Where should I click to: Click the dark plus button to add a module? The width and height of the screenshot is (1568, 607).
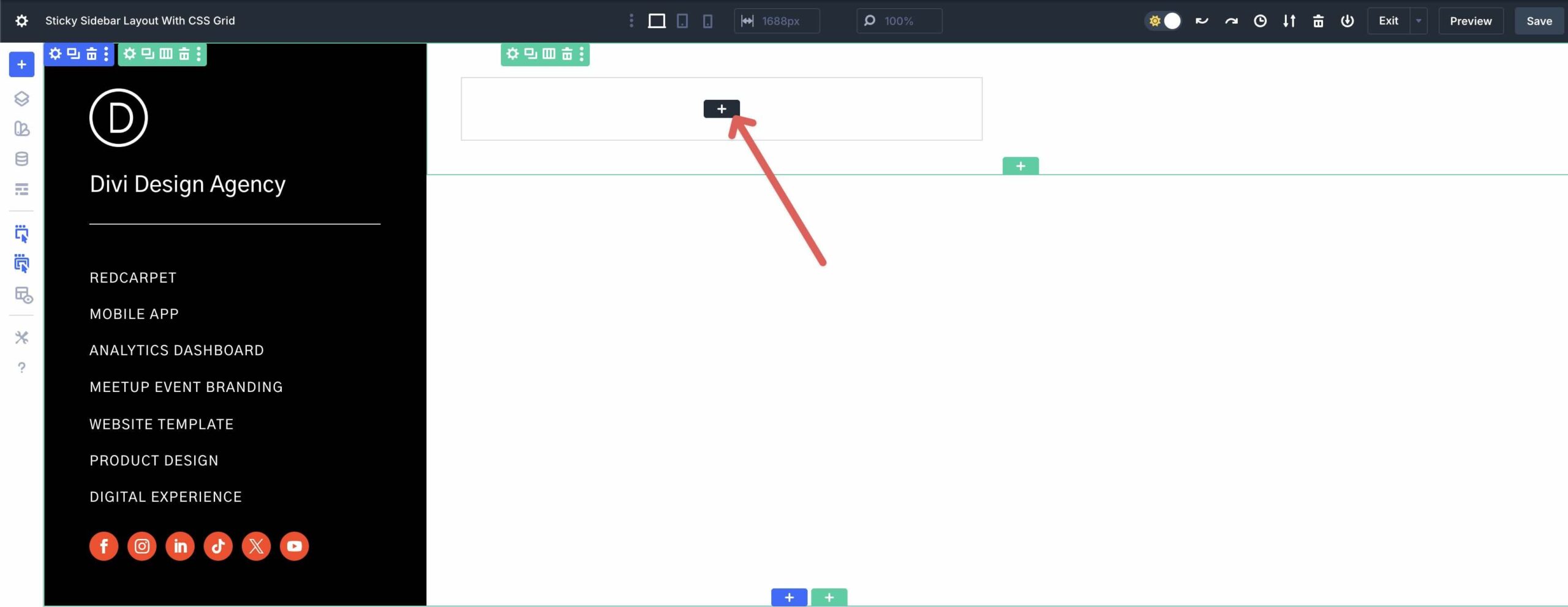(x=723, y=109)
